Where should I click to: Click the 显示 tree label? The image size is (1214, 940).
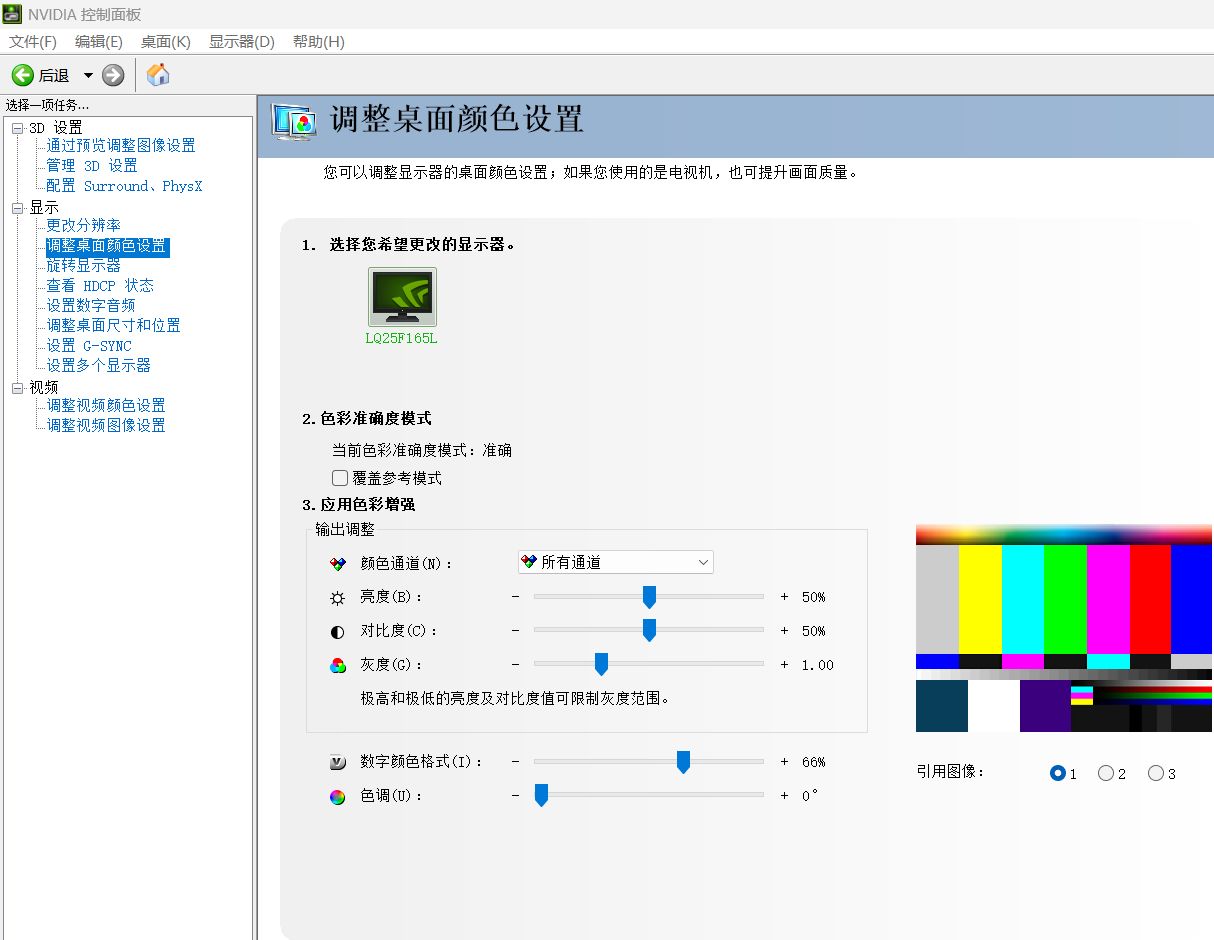tap(44, 208)
